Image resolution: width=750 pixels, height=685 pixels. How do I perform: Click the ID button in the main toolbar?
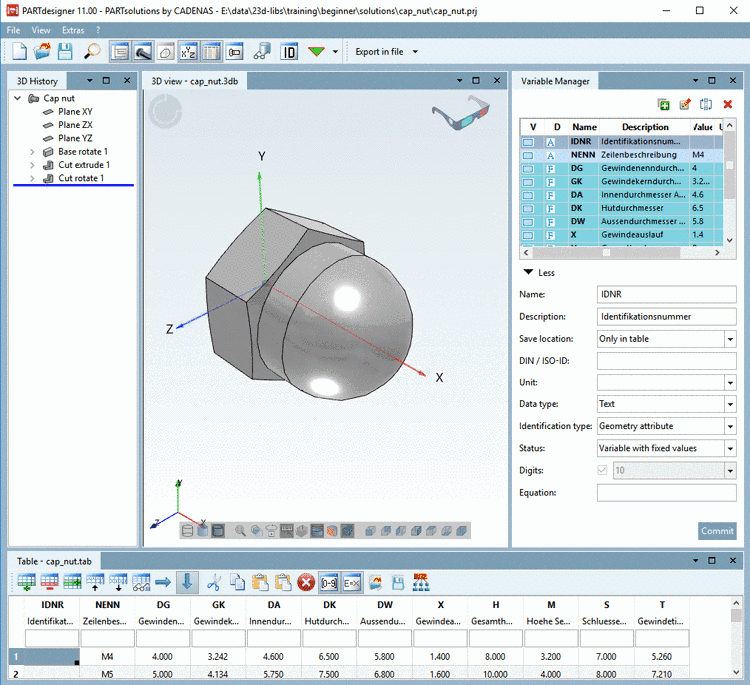tap(290, 51)
